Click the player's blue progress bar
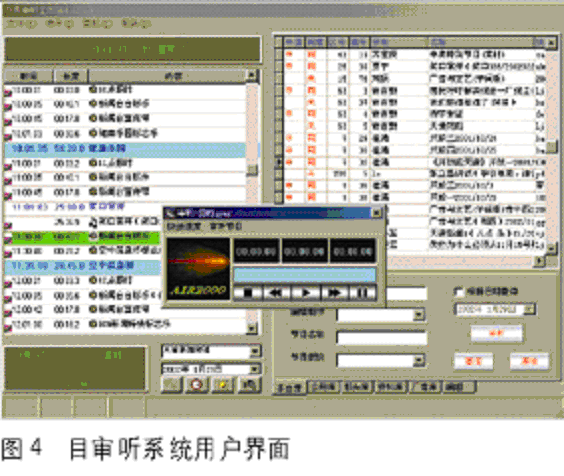Image resolution: width=564 pixels, height=476 pixels. (305, 275)
